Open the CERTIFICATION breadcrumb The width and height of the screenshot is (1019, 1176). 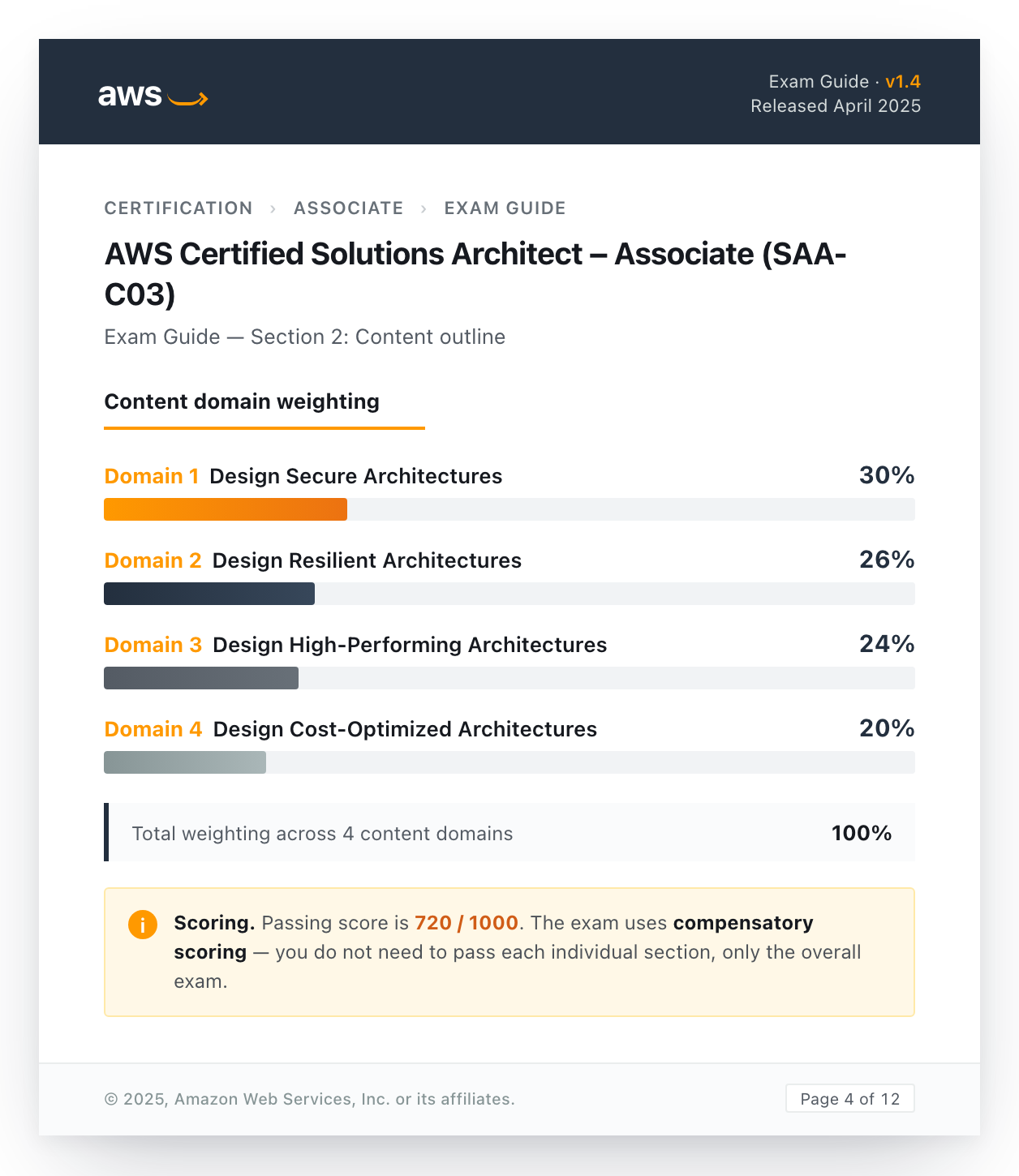point(178,208)
